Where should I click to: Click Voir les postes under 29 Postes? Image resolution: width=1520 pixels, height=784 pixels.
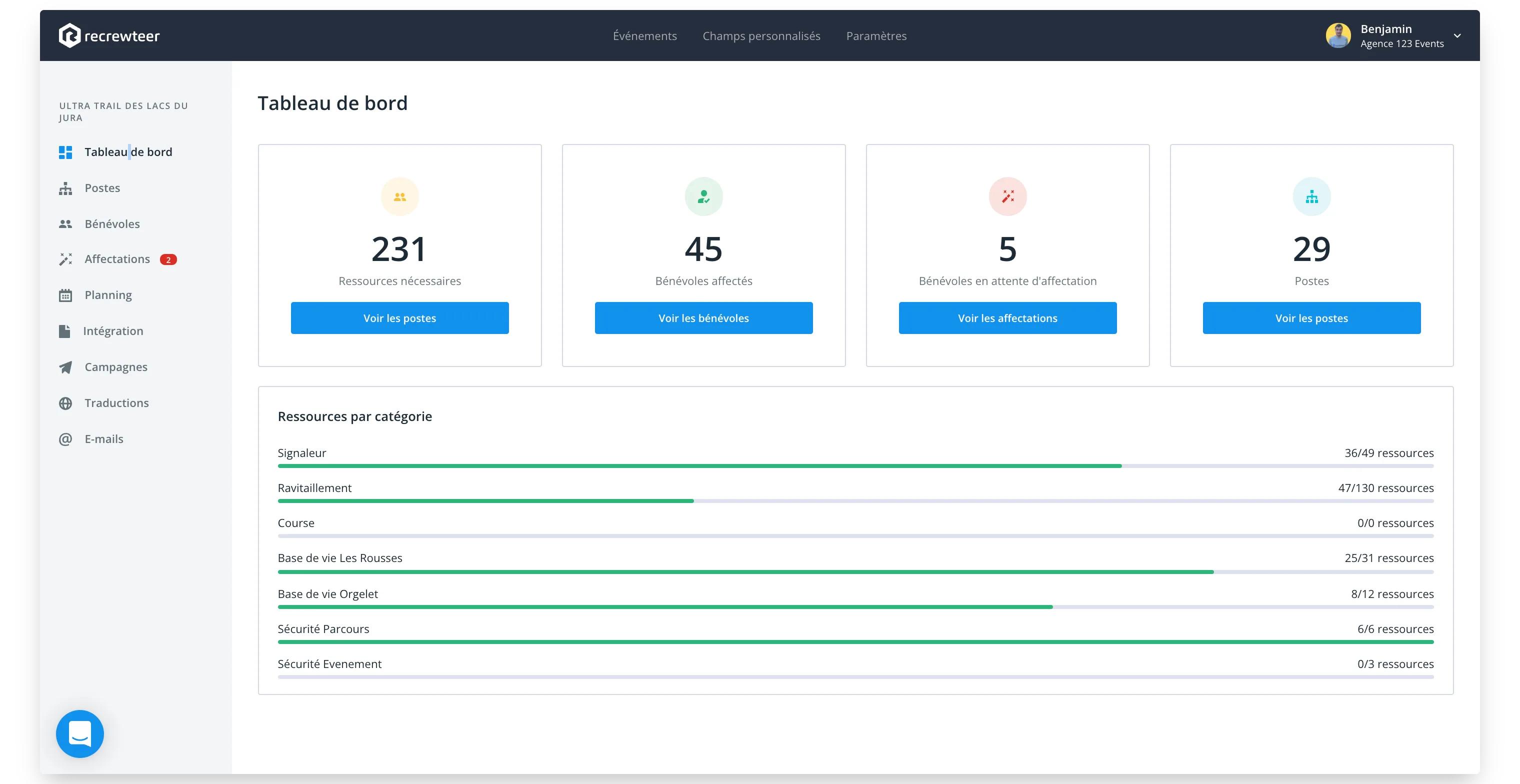tap(1311, 318)
